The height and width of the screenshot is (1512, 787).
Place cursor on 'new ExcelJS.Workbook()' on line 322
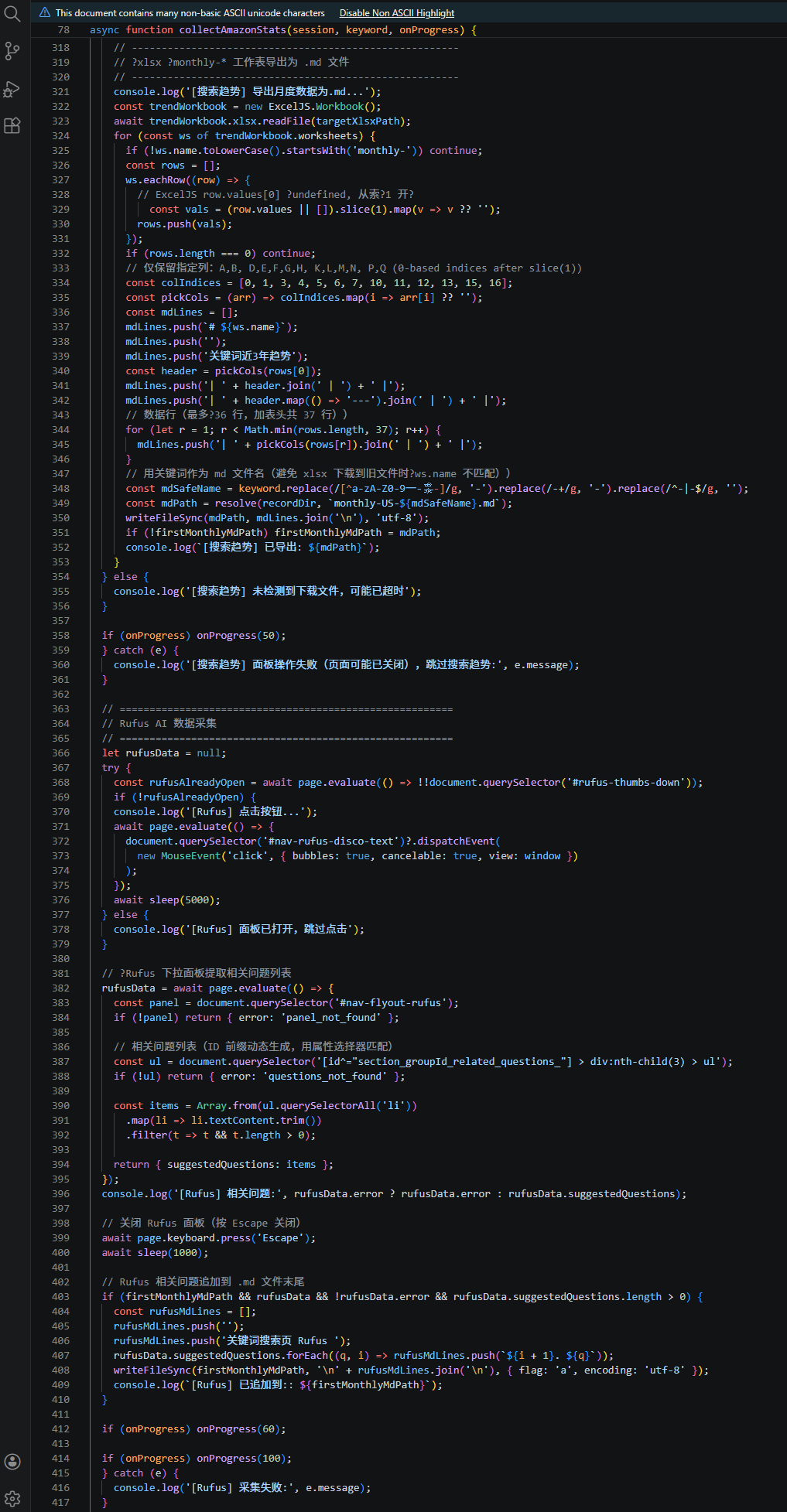pyautogui.click(x=310, y=107)
